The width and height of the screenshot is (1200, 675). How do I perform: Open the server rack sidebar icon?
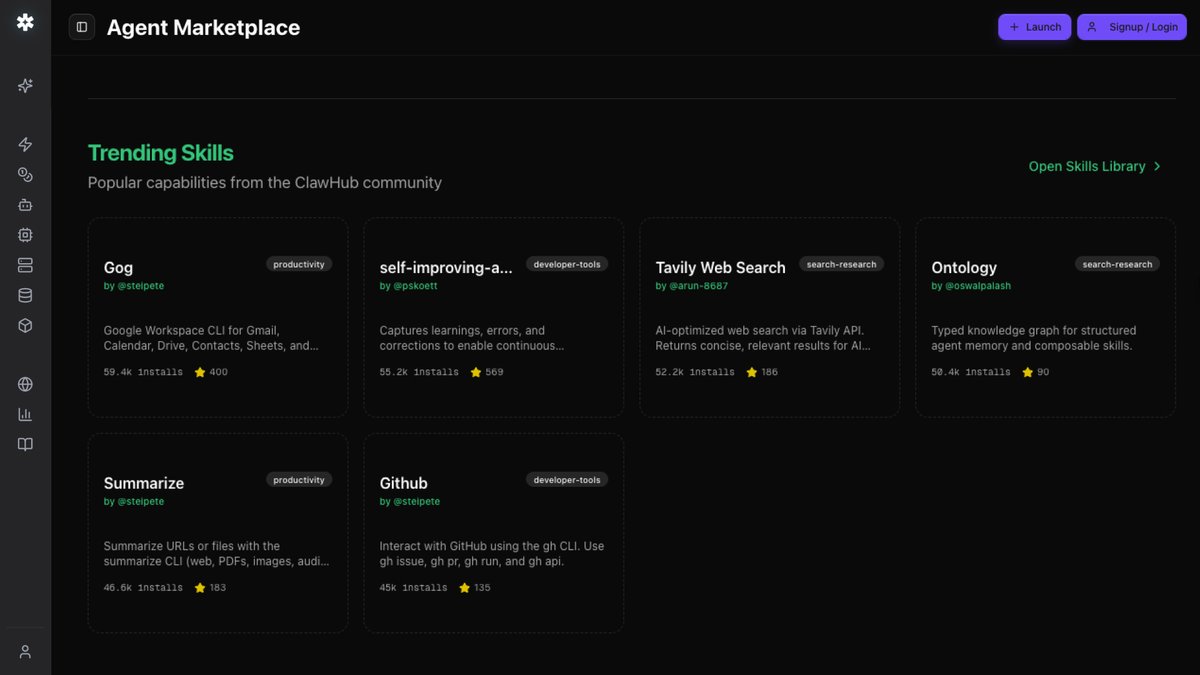click(25, 265)
